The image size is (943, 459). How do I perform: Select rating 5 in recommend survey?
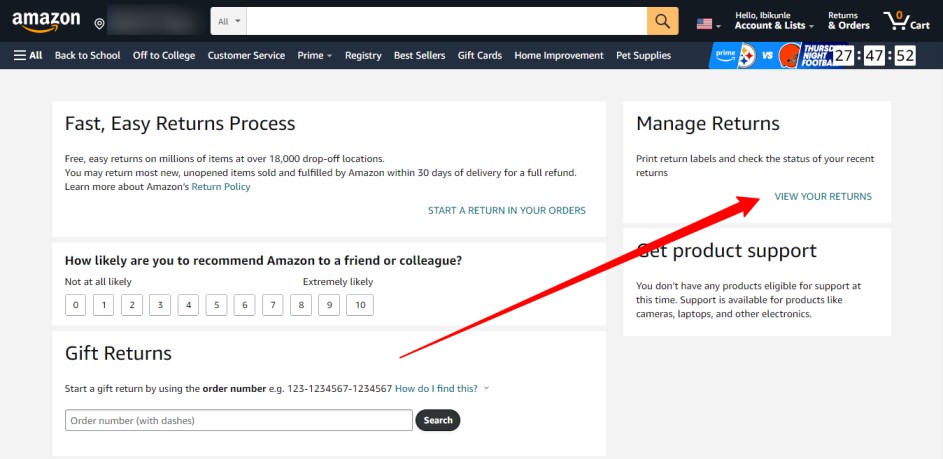217,305
